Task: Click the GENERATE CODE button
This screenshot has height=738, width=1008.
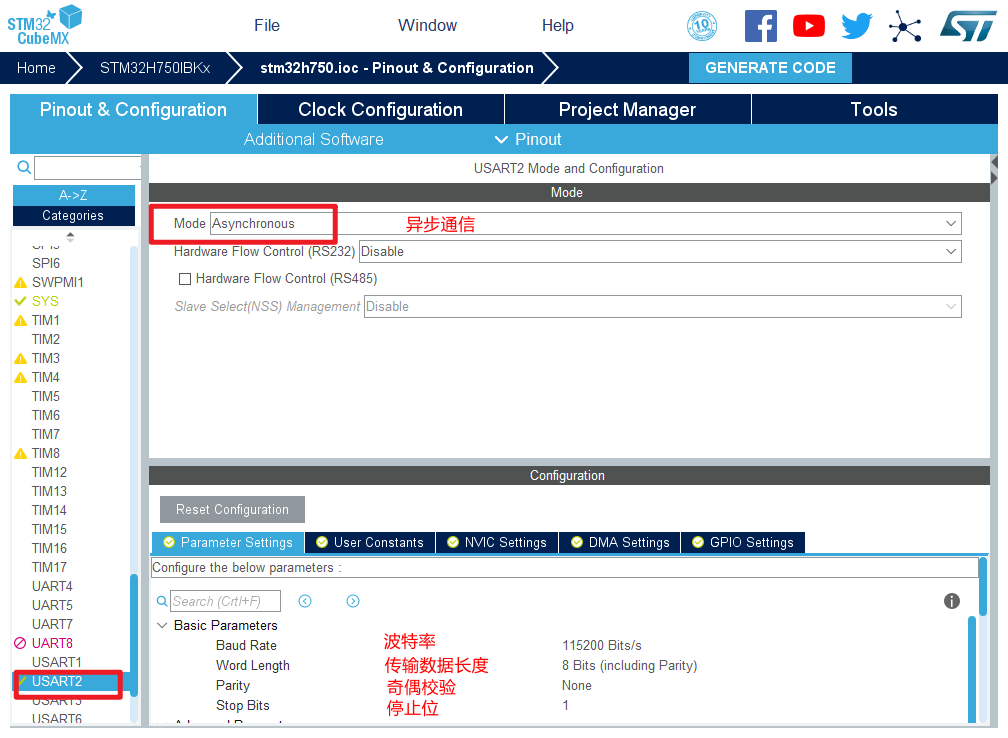Action: coord(770,68)
